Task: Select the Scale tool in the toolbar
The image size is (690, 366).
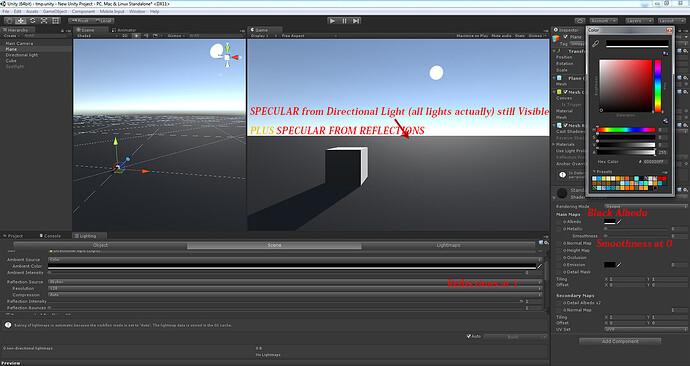Action: (44, 21)
